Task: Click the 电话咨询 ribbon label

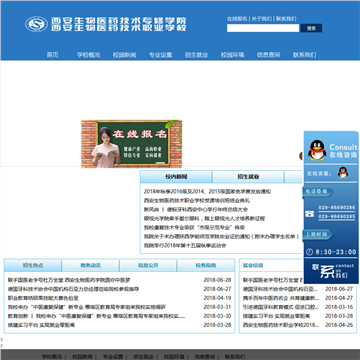Action: pyautogui.click(x=318, y=192)
